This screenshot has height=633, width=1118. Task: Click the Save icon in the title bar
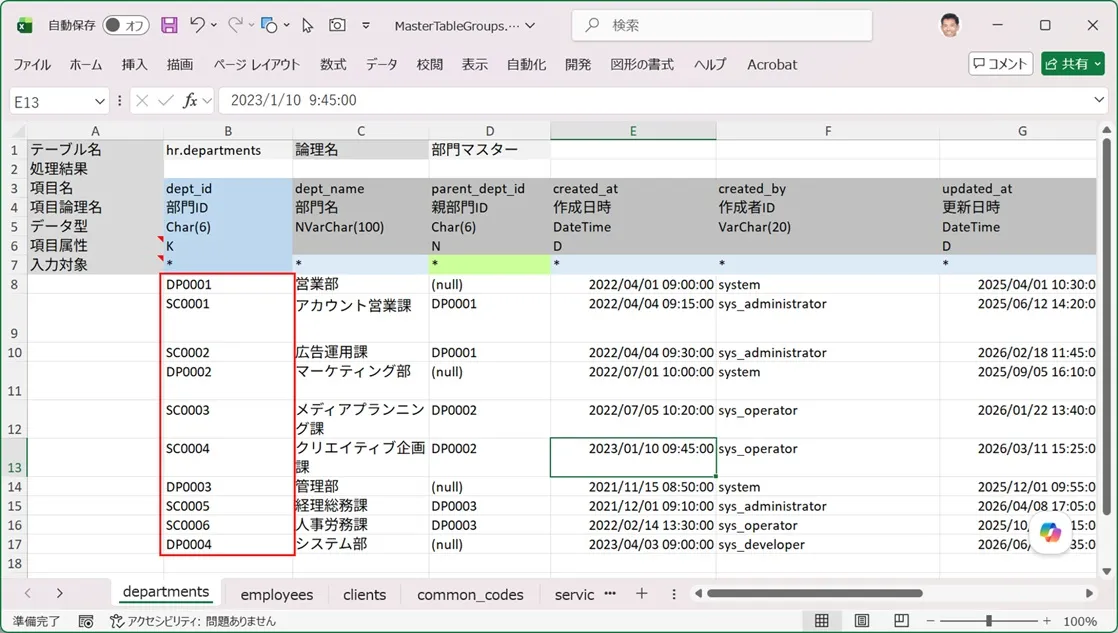169,26
